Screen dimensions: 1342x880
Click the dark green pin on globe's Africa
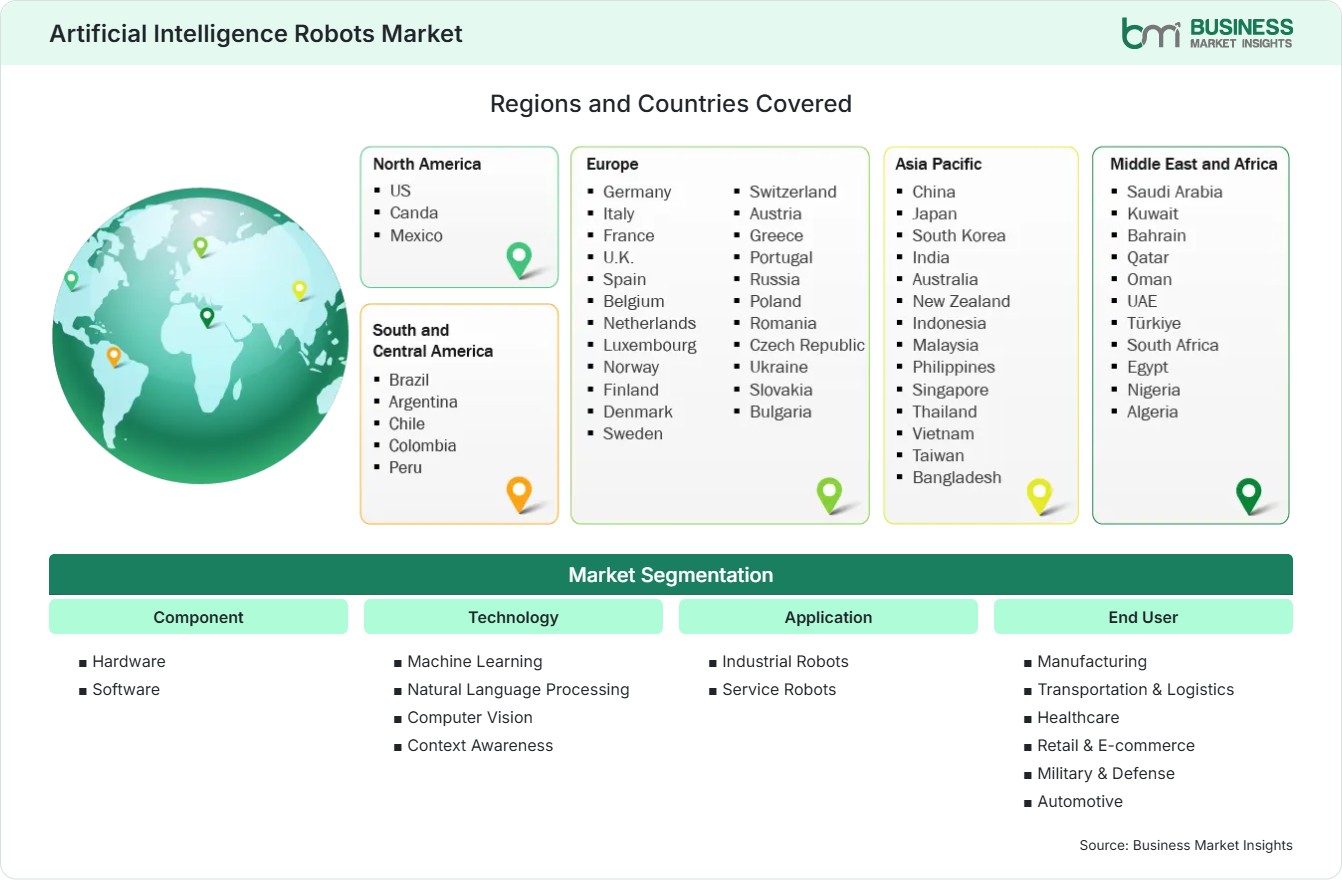[x=207, y=317]
